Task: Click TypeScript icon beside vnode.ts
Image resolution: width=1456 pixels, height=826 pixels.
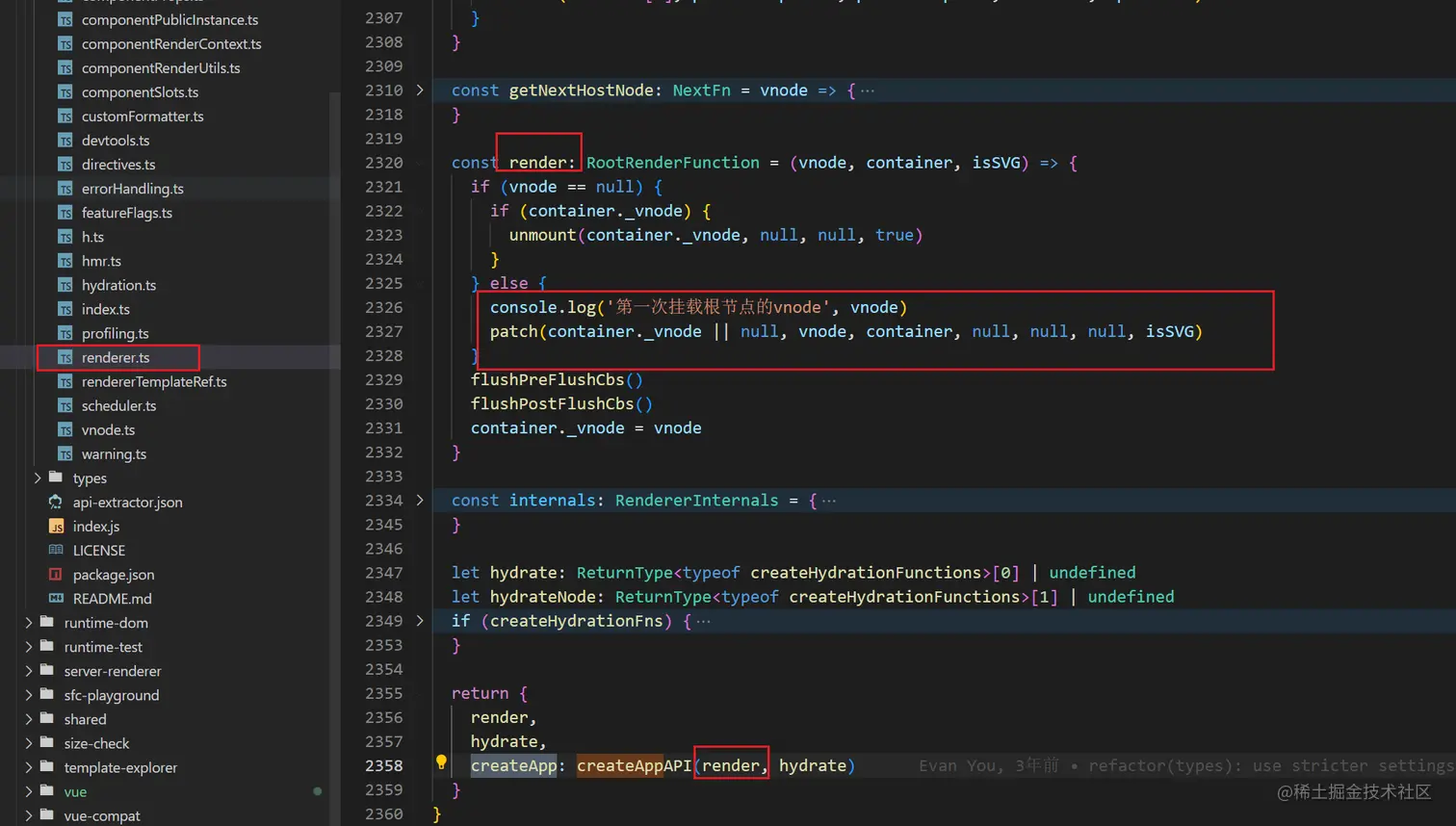Action: click(x=65, y=429)
